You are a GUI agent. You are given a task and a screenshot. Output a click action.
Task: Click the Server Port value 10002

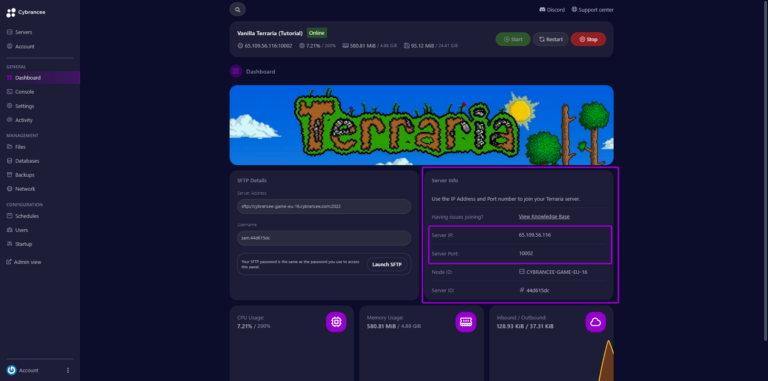(x=526, y=253)
